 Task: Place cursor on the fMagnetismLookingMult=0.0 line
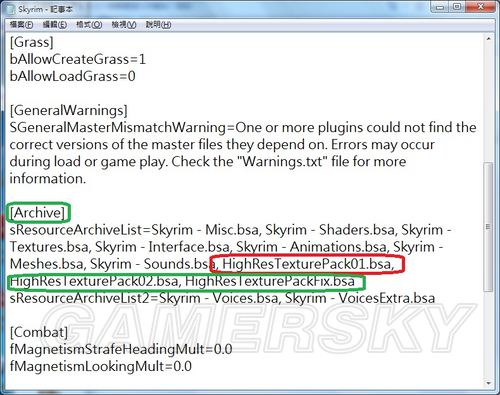click(101, 366)
